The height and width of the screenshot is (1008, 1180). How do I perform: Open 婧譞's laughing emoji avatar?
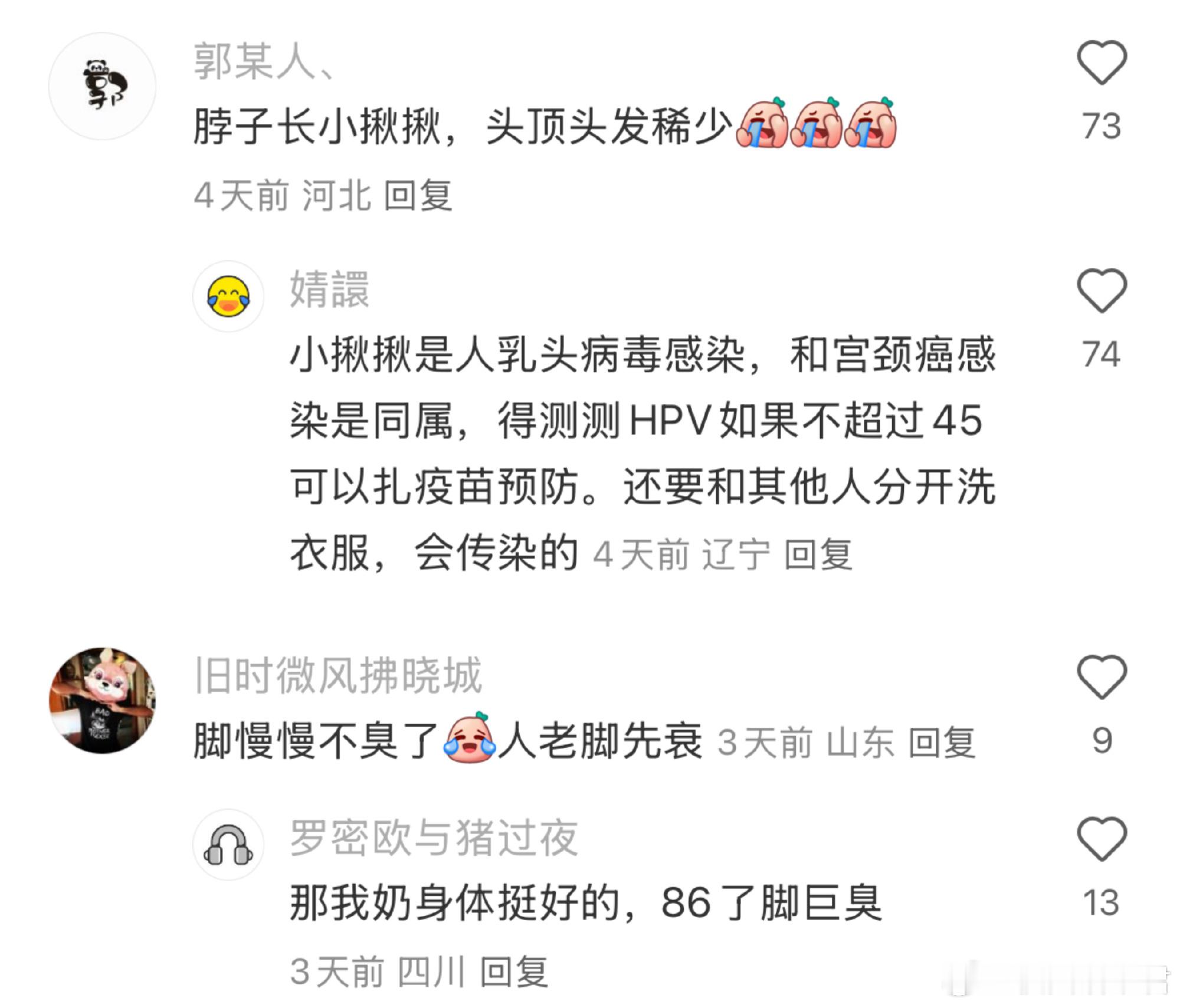[228, 296]
